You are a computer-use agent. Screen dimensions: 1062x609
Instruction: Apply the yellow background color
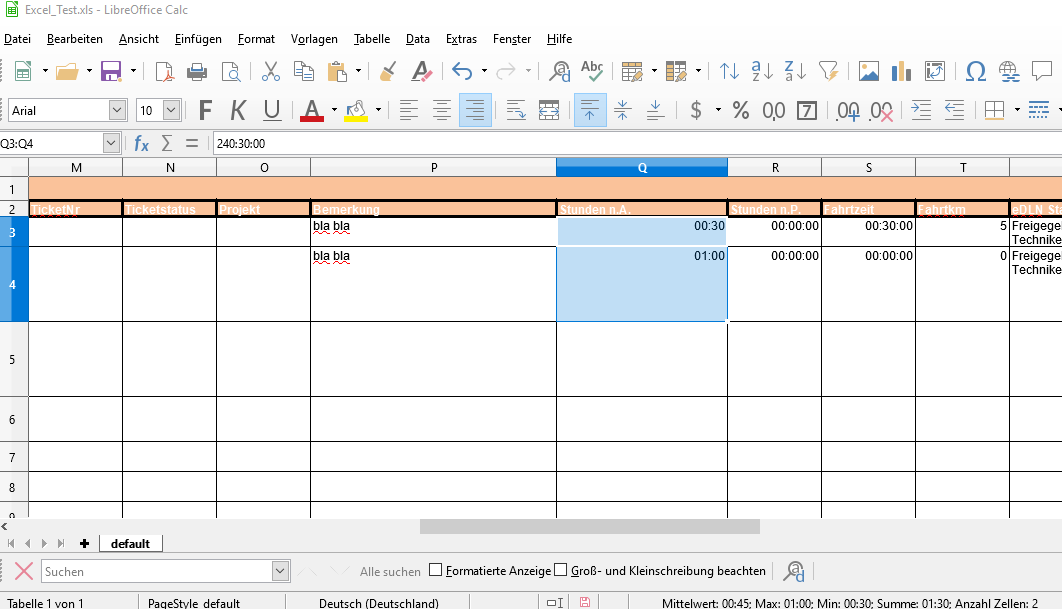[356, 110]
